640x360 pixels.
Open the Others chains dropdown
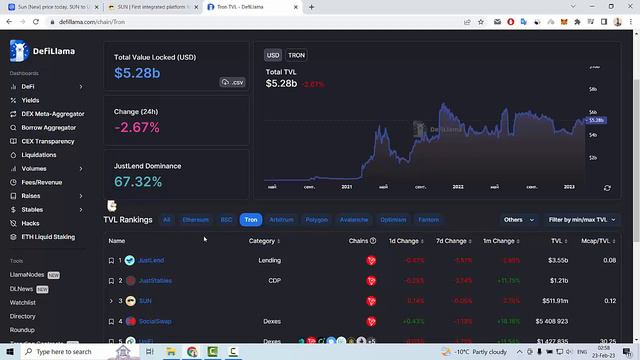[519, 220]
